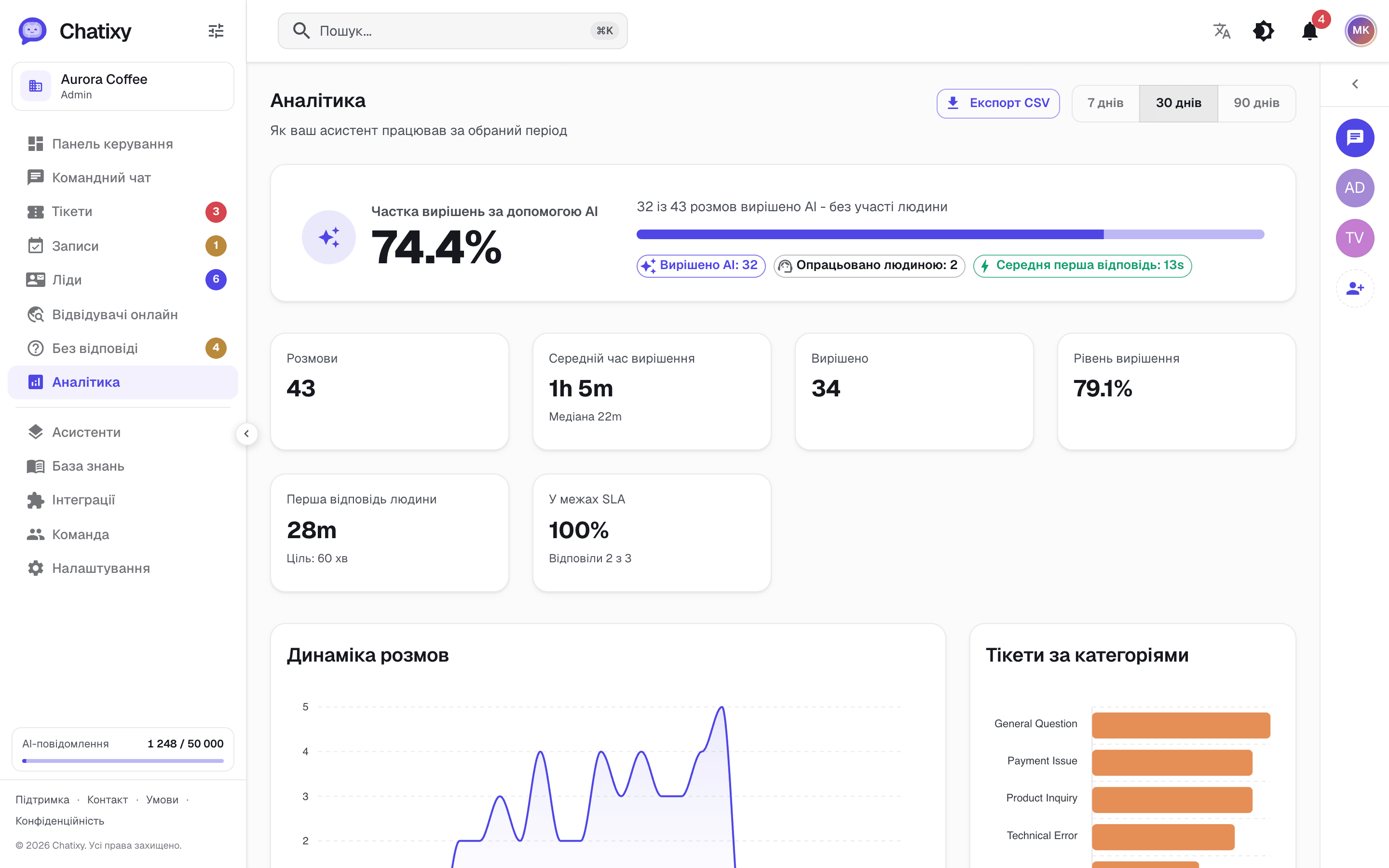Screen dimensions: 1389x868
Task: Click the Записи badge showing 1
Action: pyautogui.click(x=216, y=246)
